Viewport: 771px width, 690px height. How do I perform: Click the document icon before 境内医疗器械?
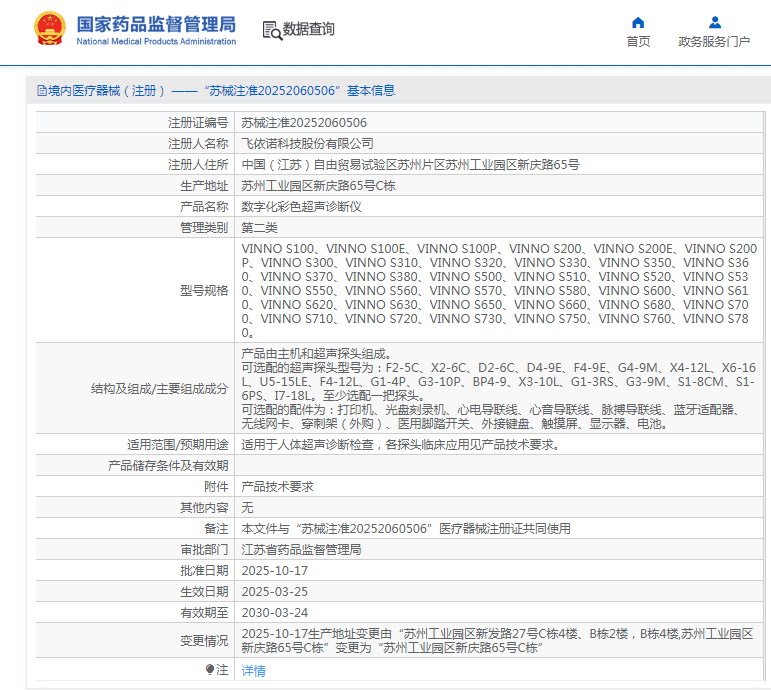pyautogui.click(x=41, y=91)
